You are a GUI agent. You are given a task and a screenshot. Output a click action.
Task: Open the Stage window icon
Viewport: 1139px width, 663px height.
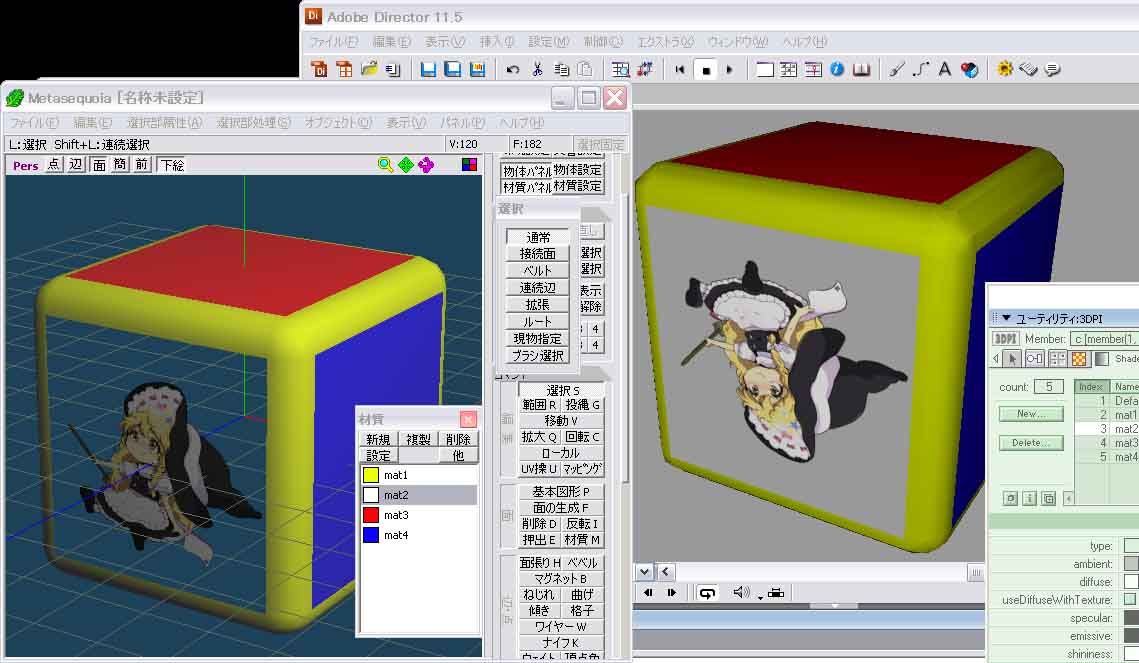[x=765, y=70]
